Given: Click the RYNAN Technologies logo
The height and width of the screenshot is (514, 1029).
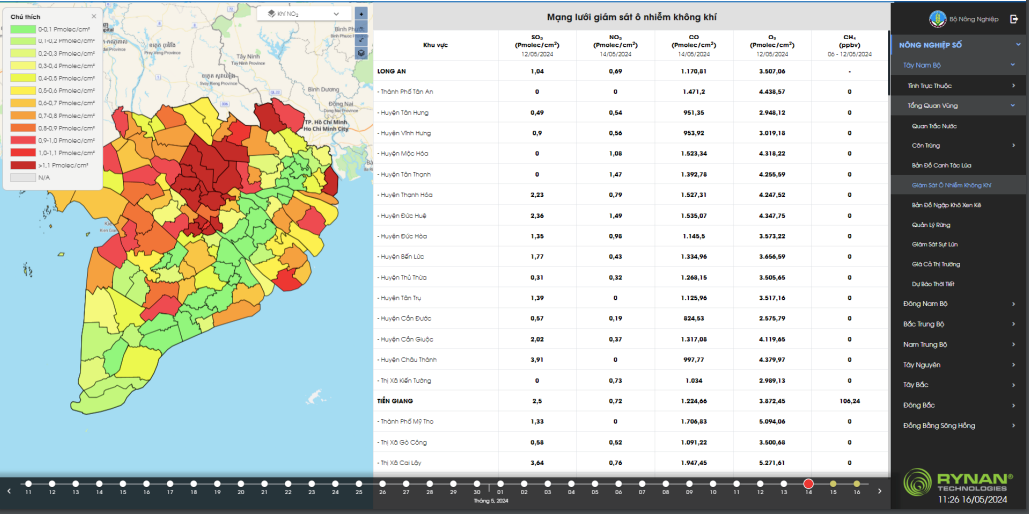Looking at the screenshot, I should click(x=957, y=481).
